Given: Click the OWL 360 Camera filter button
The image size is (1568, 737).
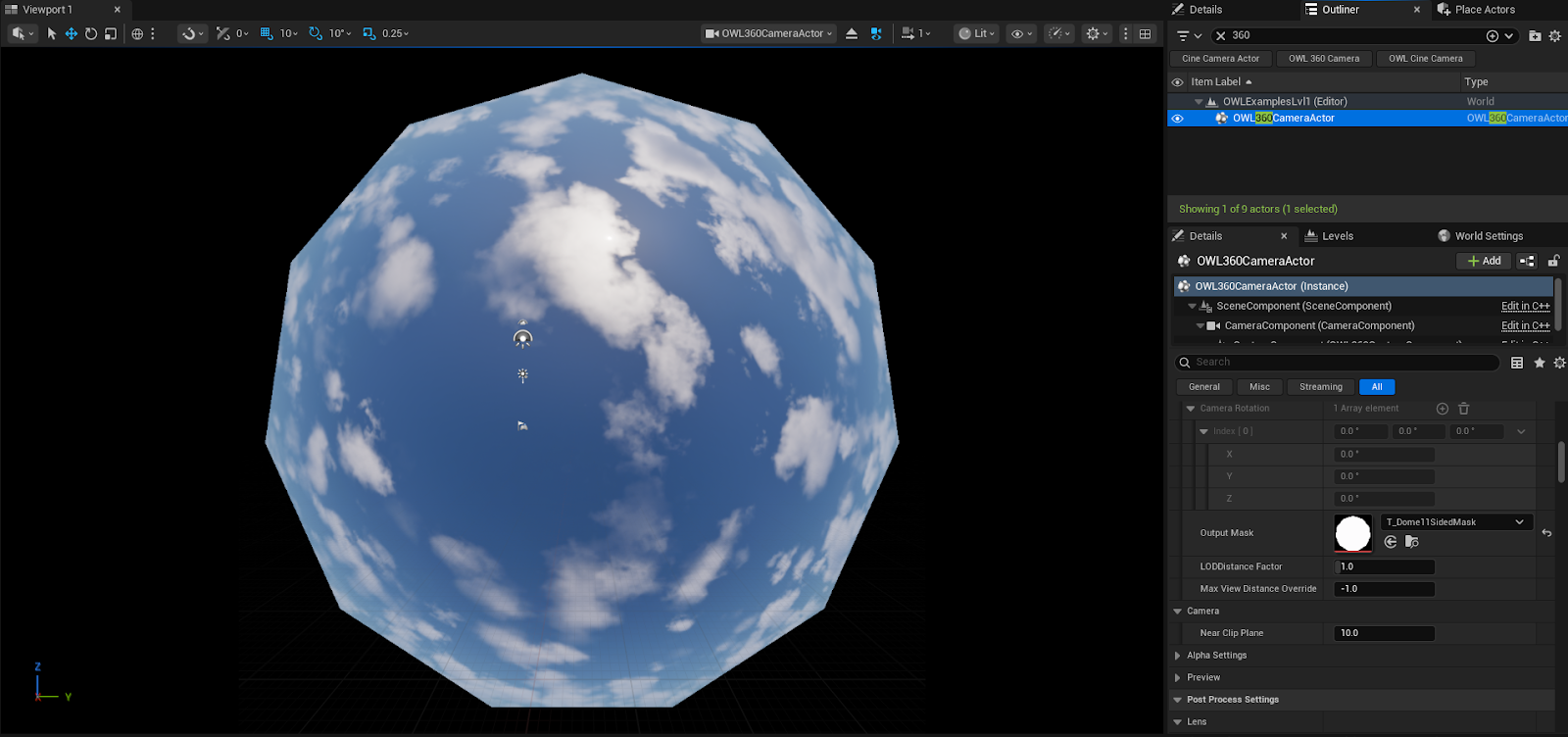Looking at the screenshot, I should coord(1323,59).
